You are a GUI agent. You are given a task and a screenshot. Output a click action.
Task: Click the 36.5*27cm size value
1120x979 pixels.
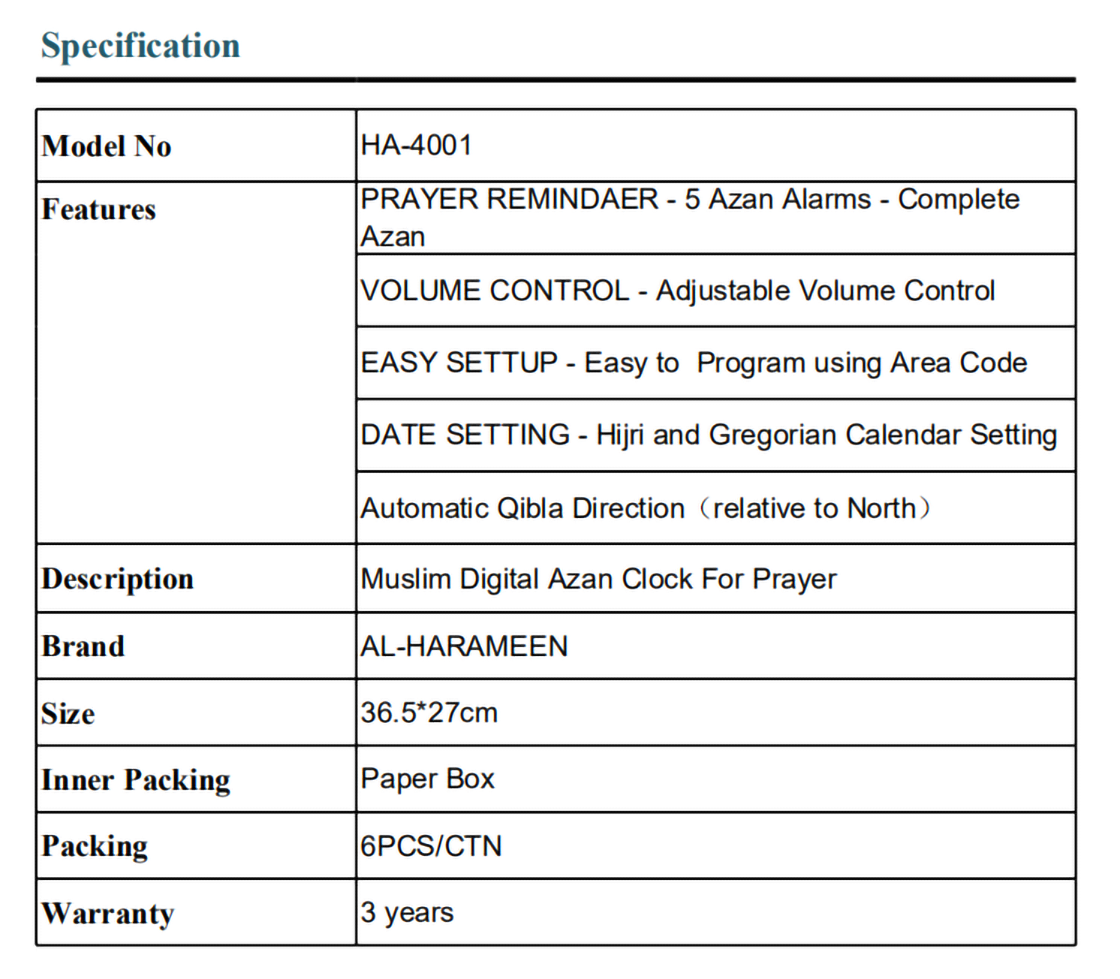click(429, 713)
